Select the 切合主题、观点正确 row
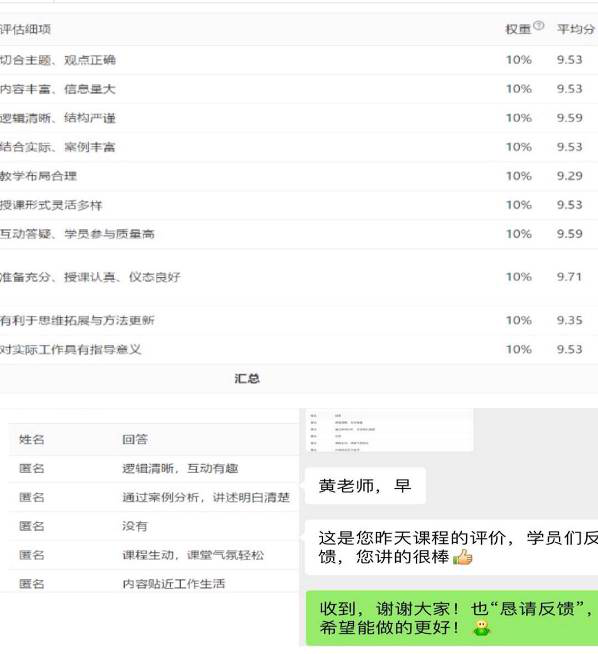This screenshot has width=598, height=654. click(299, 60)
